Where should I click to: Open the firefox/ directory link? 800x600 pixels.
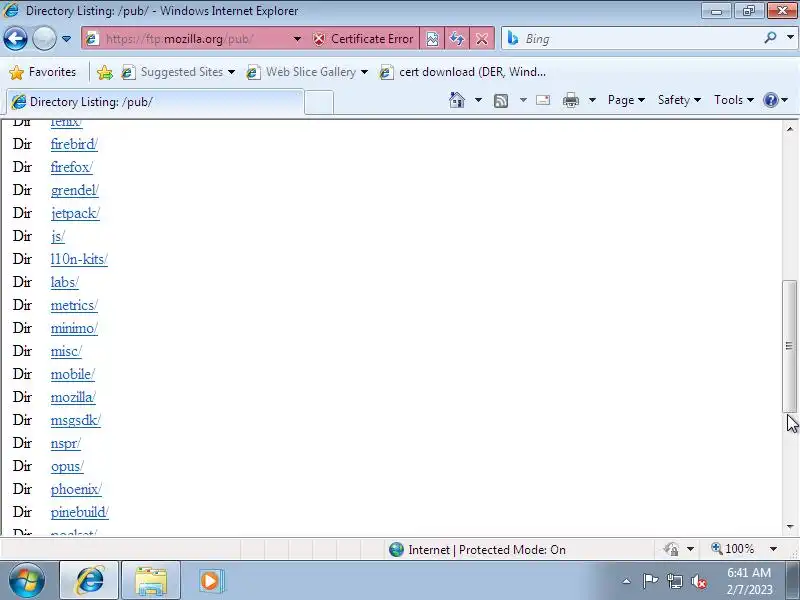pyautogui.click(x=71, y=167)
